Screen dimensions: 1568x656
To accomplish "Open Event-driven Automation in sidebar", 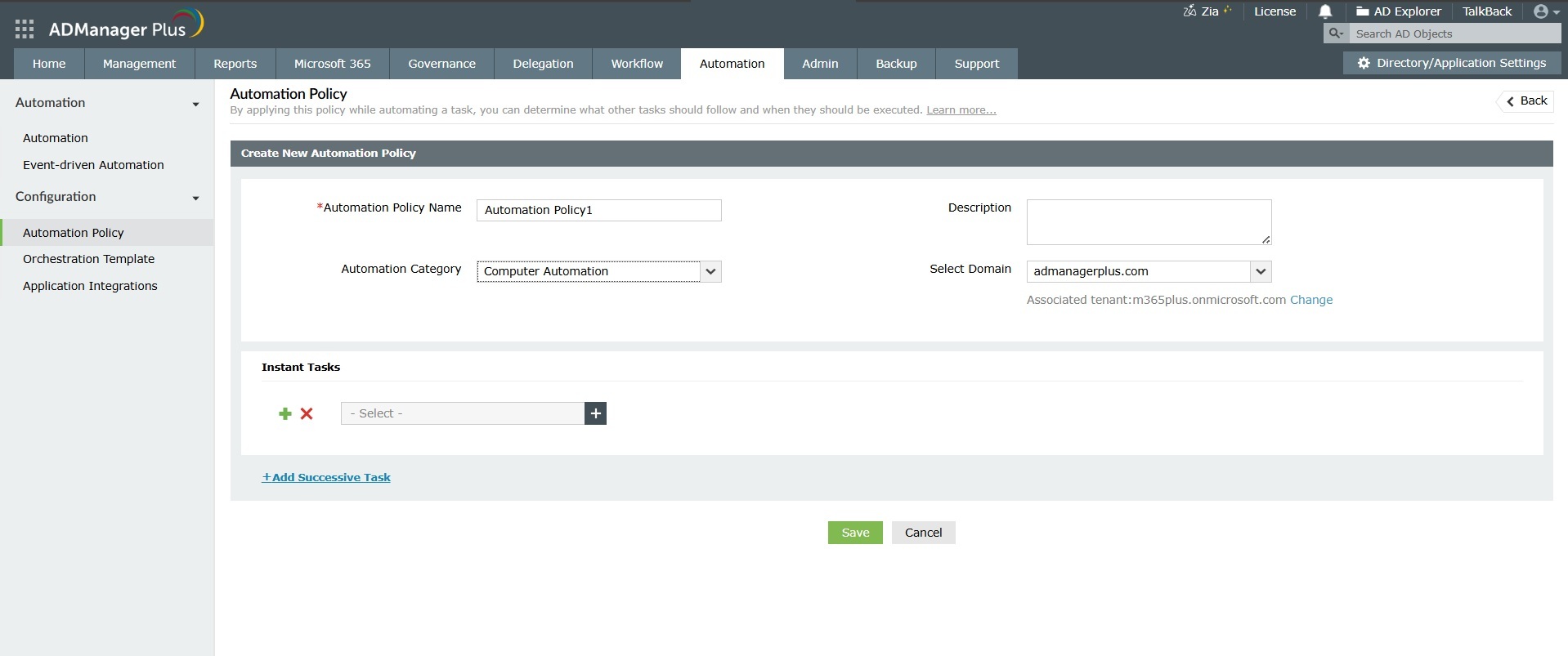I will pyautogui.click(x=93, y=165).
